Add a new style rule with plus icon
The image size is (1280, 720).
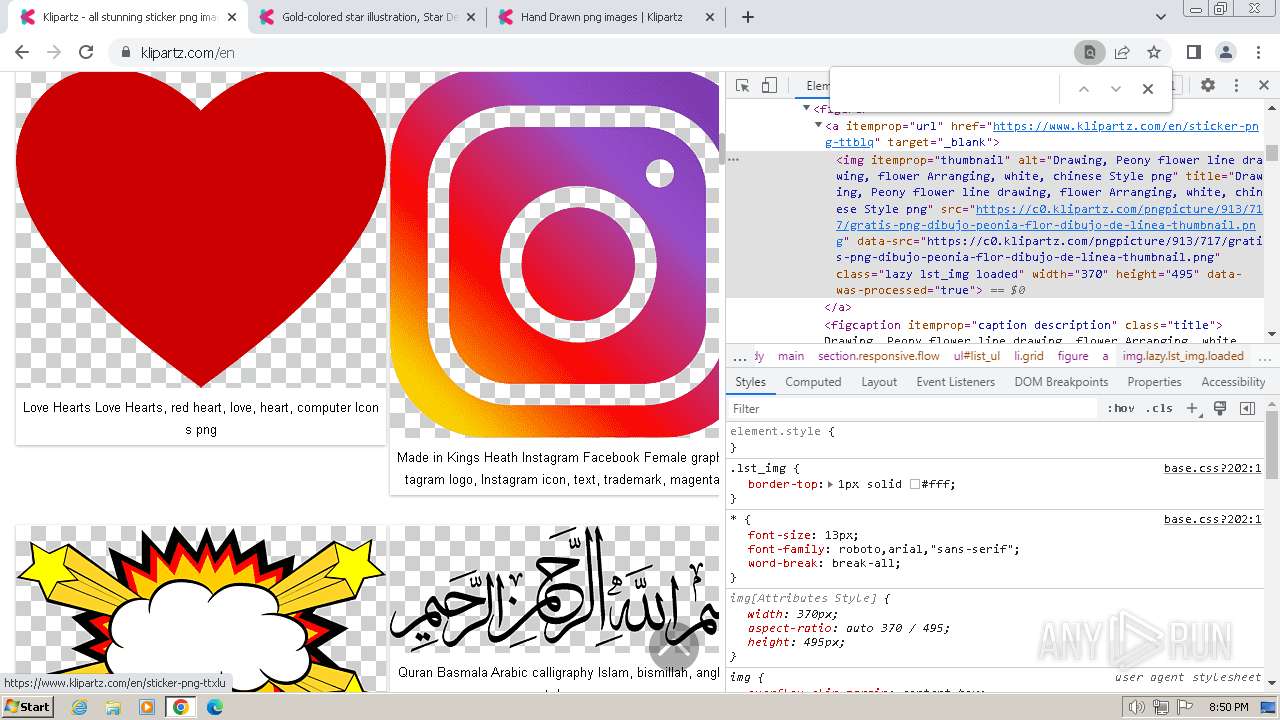click(1192, 409)
